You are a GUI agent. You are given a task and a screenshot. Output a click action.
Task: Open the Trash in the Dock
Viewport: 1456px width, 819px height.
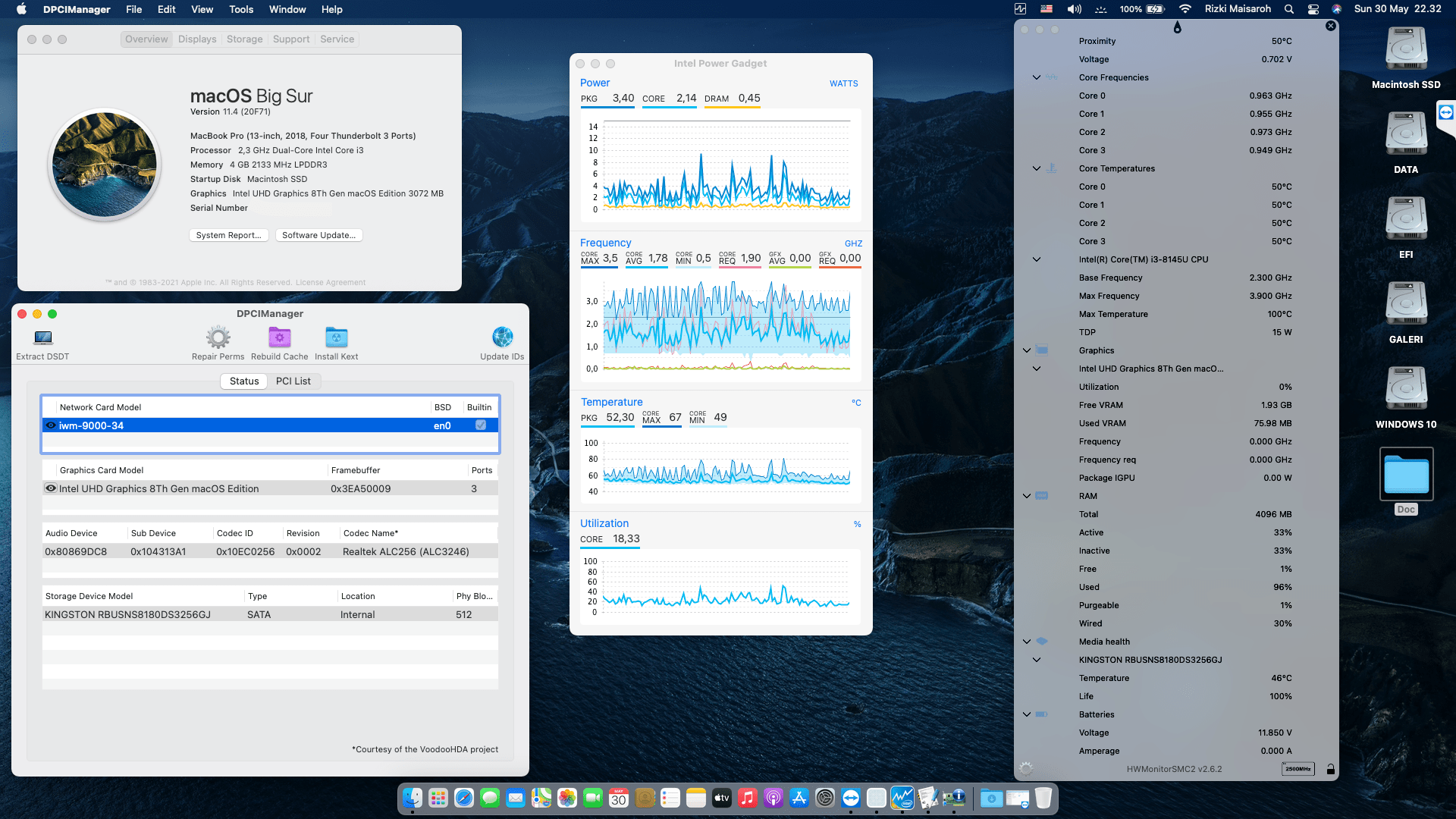point(1043,798)
